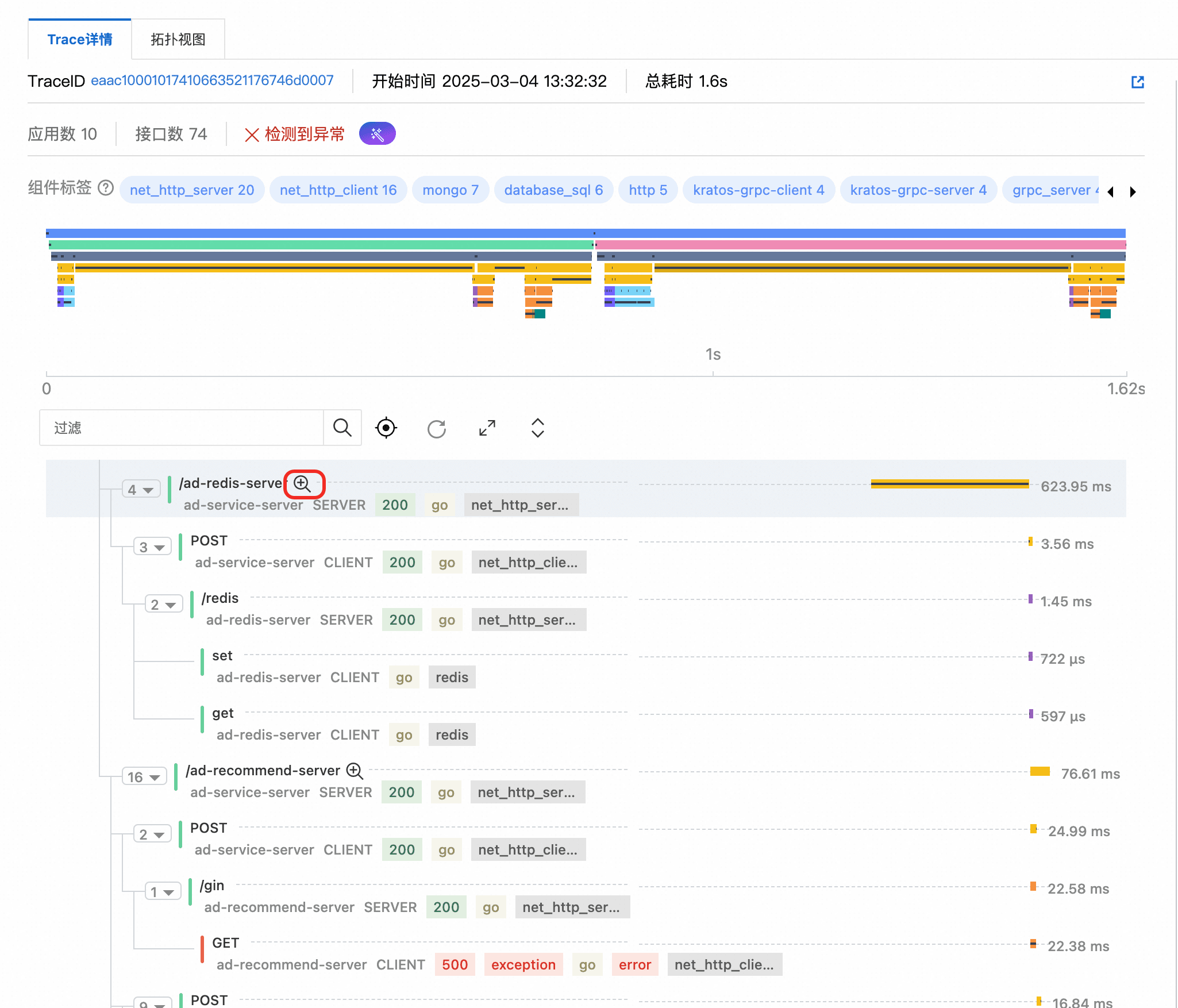Click the refresh trace icon
This screenshot has width=1178, height=1008.
point(437,428)
